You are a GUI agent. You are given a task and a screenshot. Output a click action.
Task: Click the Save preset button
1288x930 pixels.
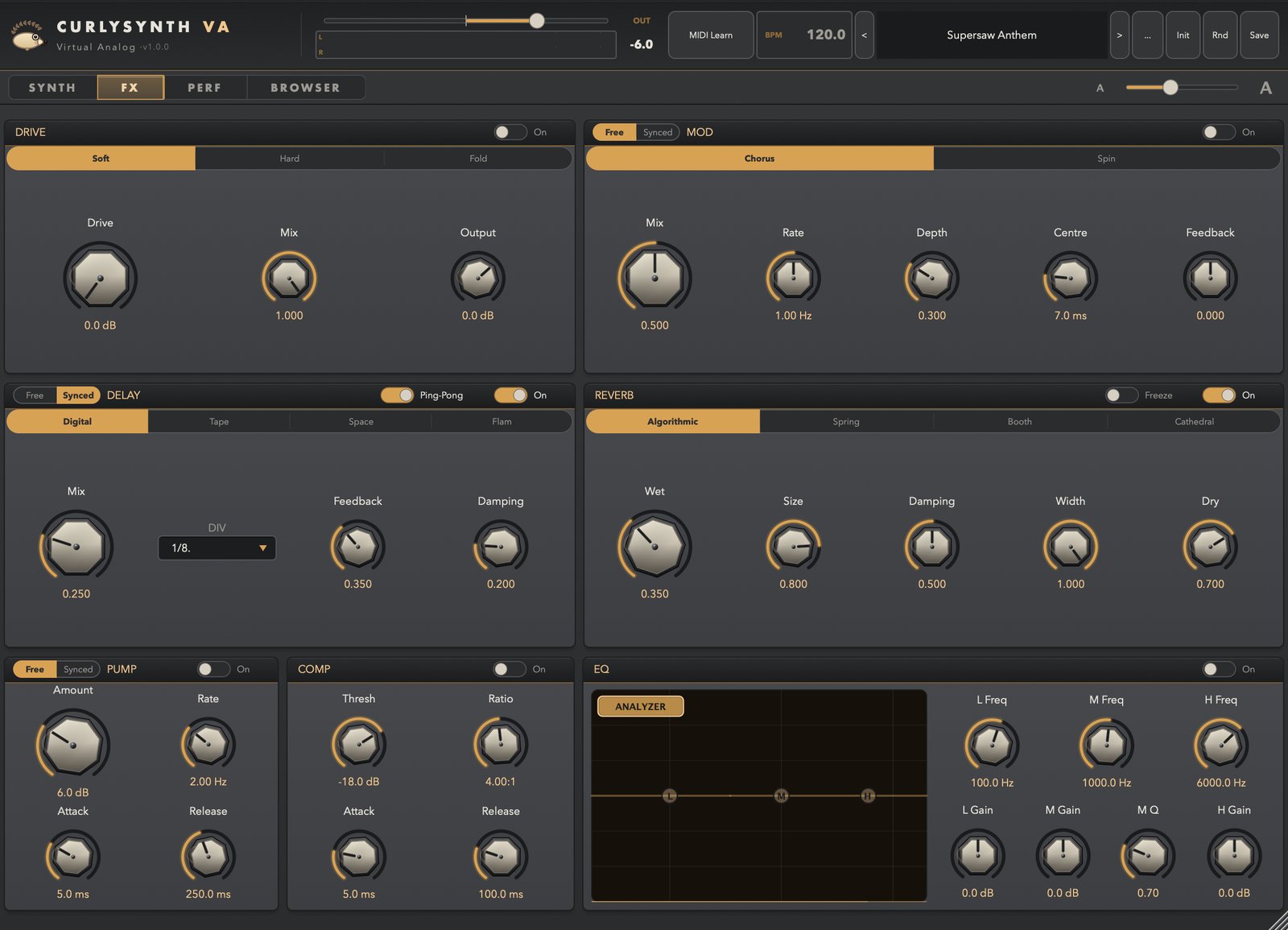coord(1259,35)
